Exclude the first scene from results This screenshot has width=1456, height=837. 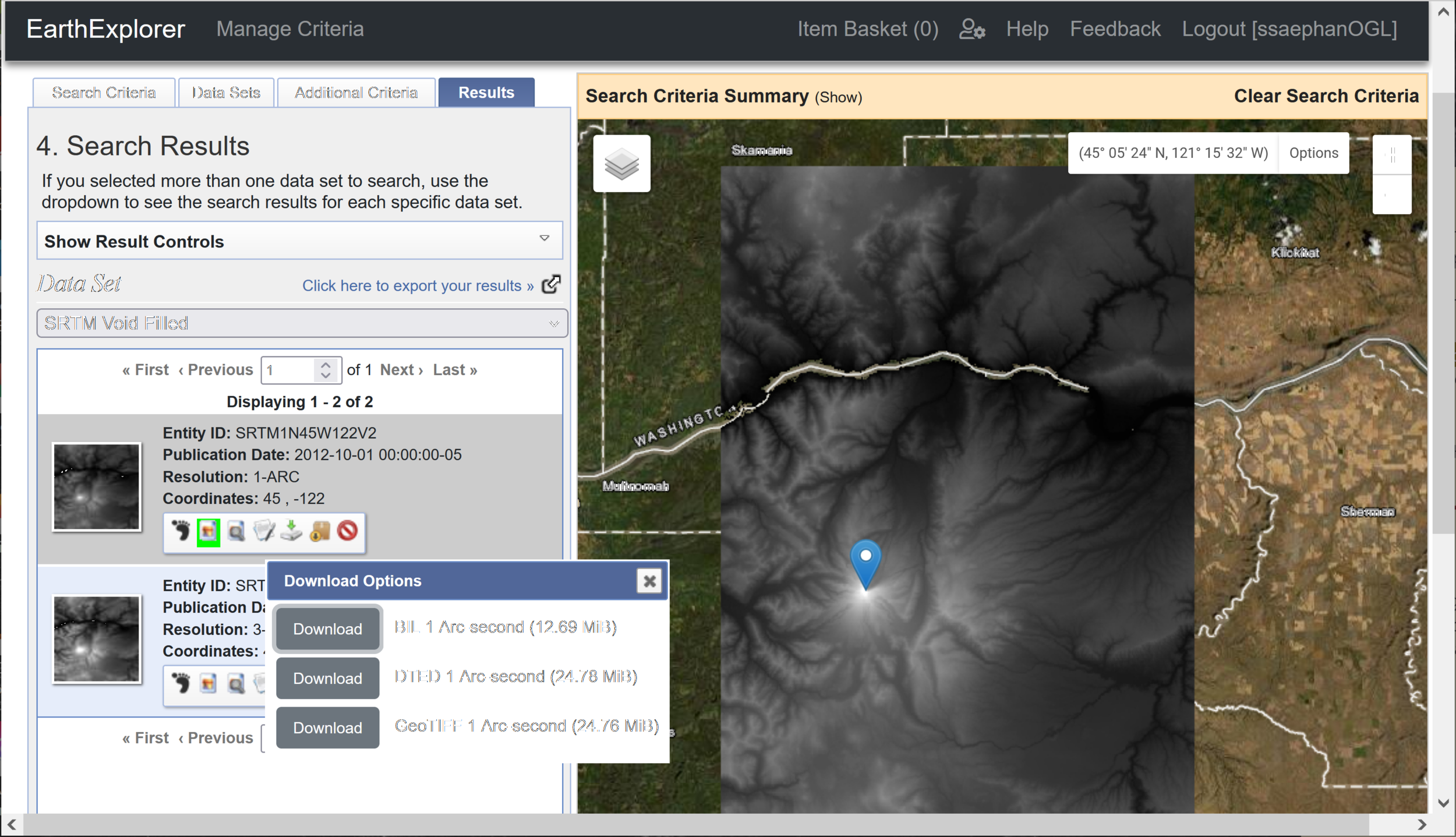(x=347, y=532)
